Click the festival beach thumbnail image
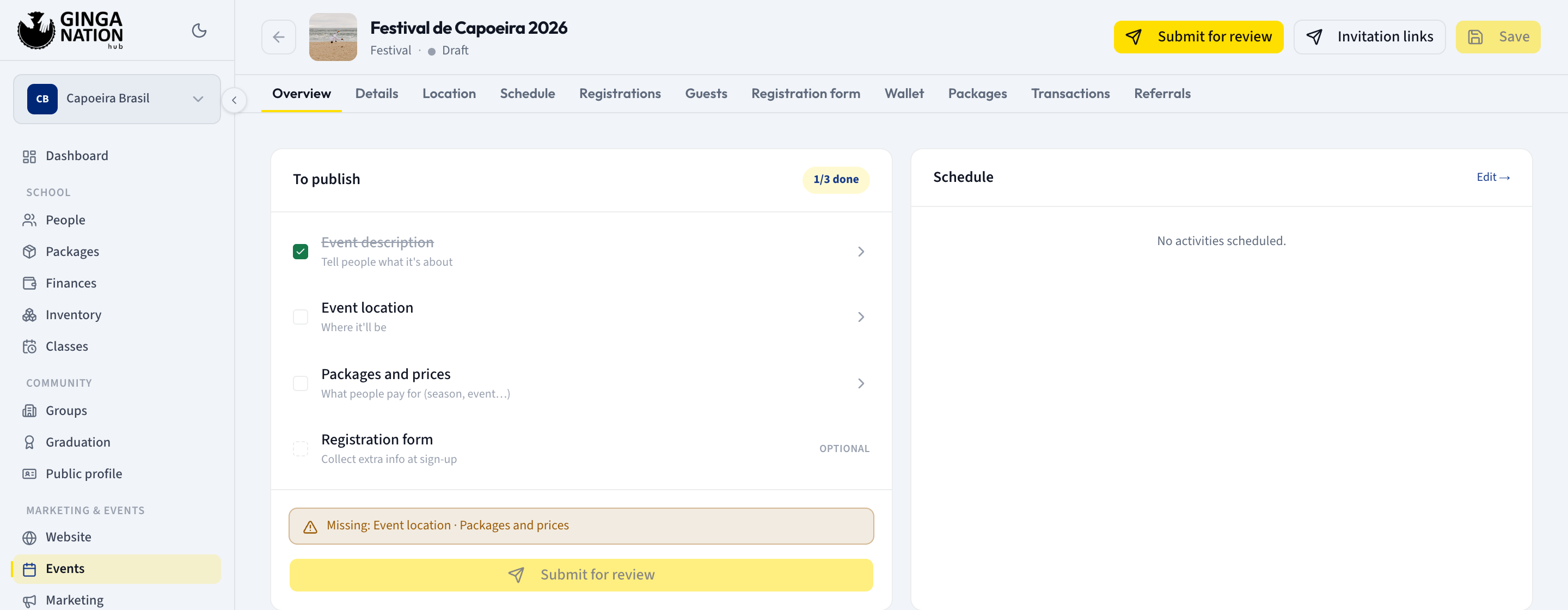This screenshot has height=610, width=1568. point(333,37)
